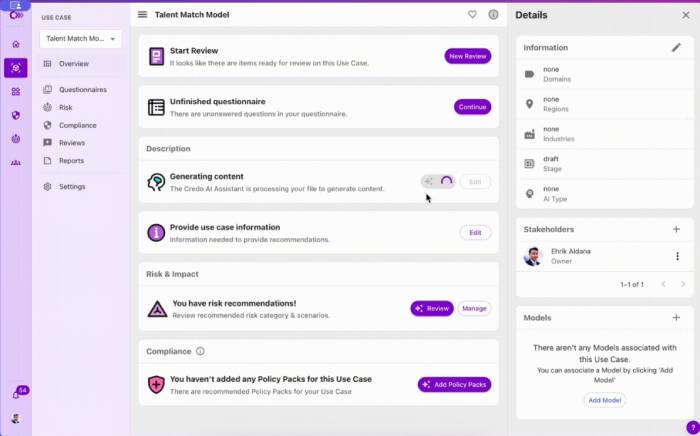Click the New Review button

(x=467, y=56)
